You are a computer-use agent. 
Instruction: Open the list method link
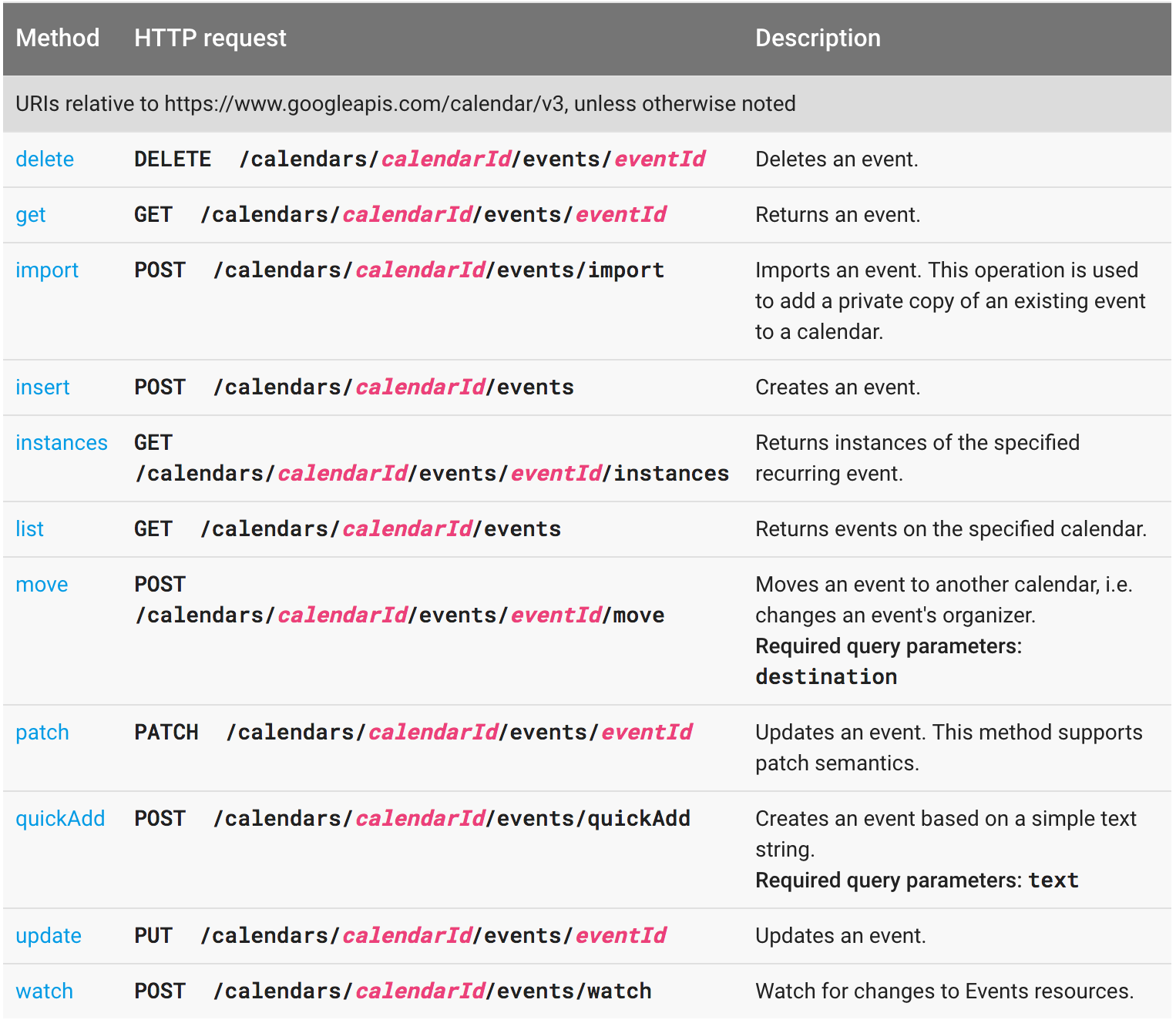click(29, 529)
